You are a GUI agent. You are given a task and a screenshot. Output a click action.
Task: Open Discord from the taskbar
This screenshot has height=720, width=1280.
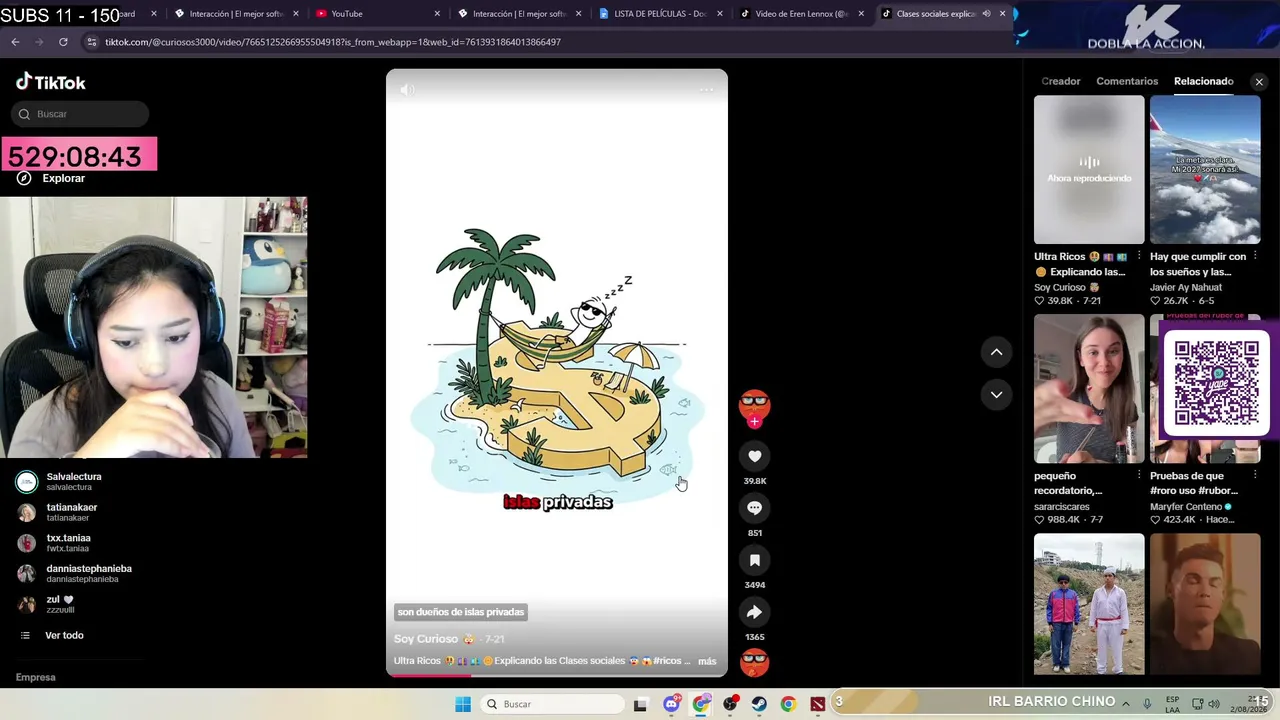click(672, 704)
